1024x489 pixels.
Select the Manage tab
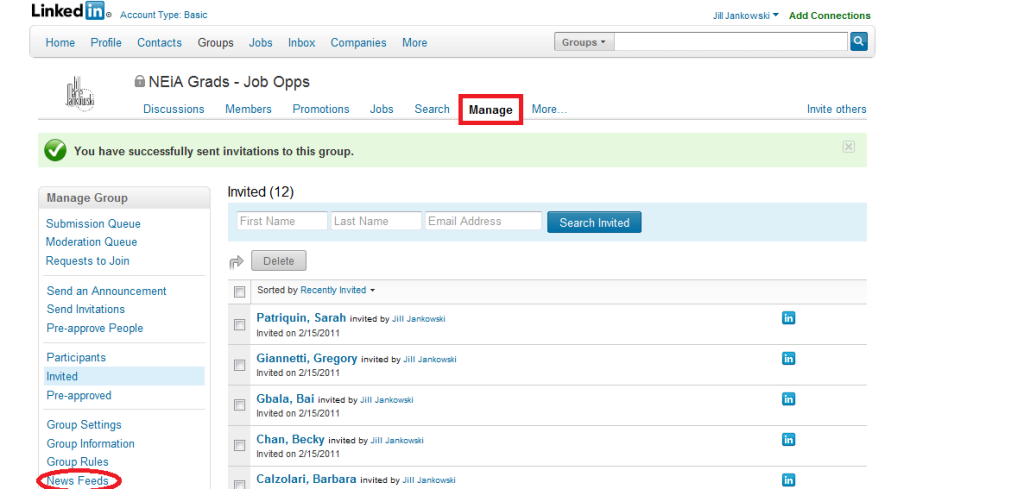[x=490, y=110]
